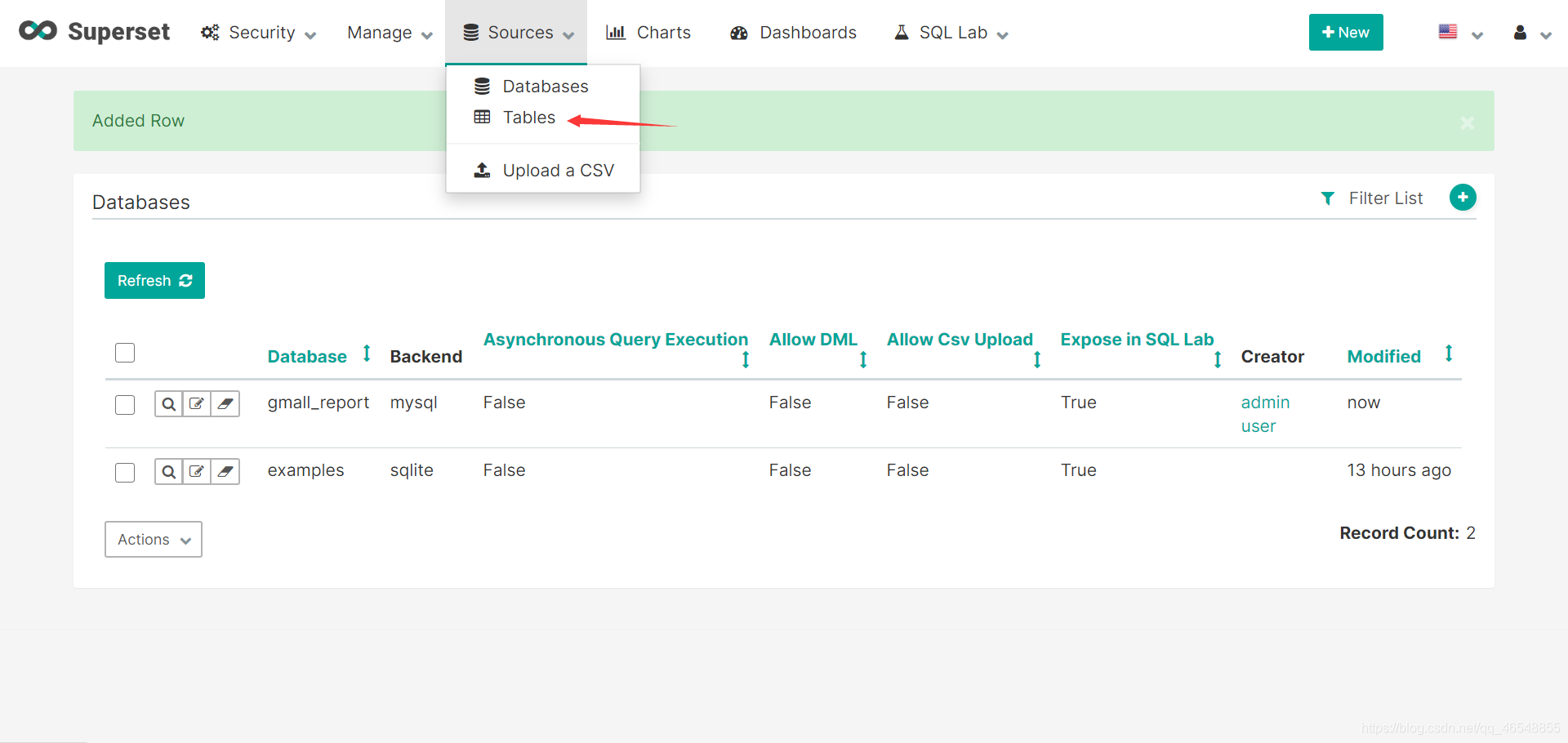
Task: Sort by Expose in SQL Lab arrow icon
Action: click(x=1218, y=359)
